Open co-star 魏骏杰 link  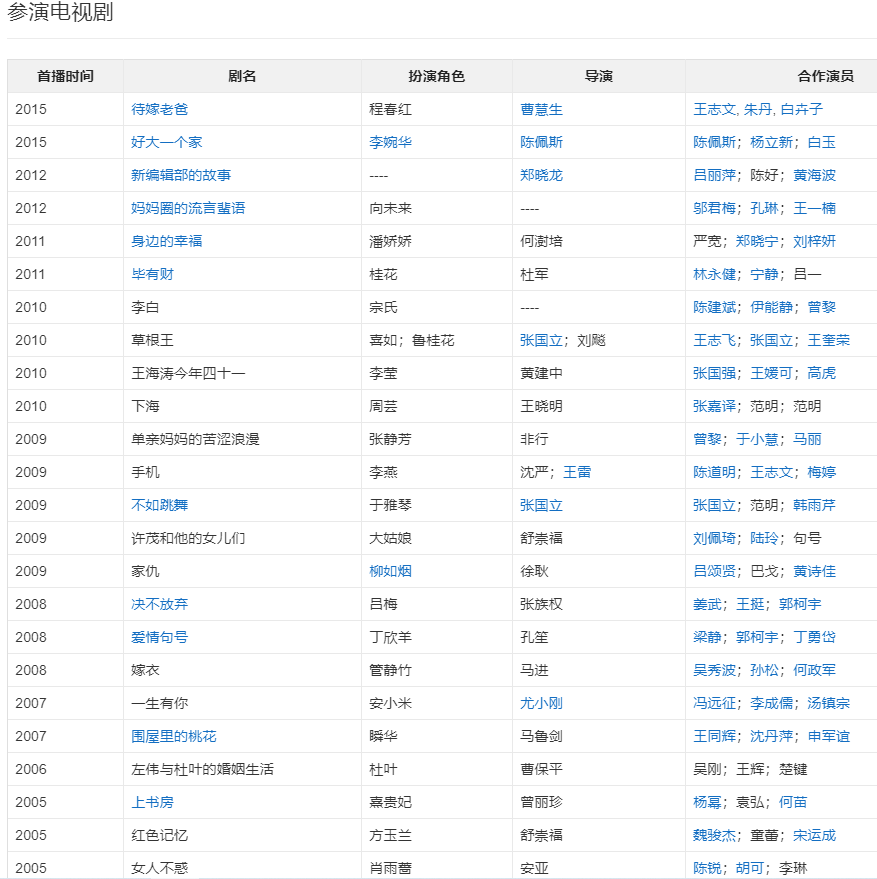(714, 836)
